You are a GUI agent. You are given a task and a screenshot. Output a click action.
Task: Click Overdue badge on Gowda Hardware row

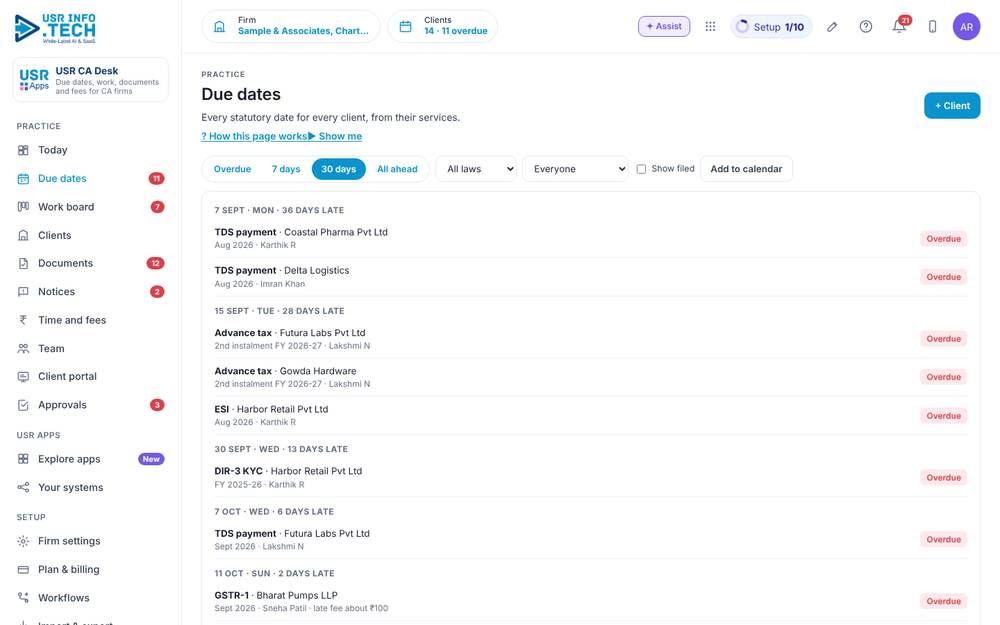(943, 377)
